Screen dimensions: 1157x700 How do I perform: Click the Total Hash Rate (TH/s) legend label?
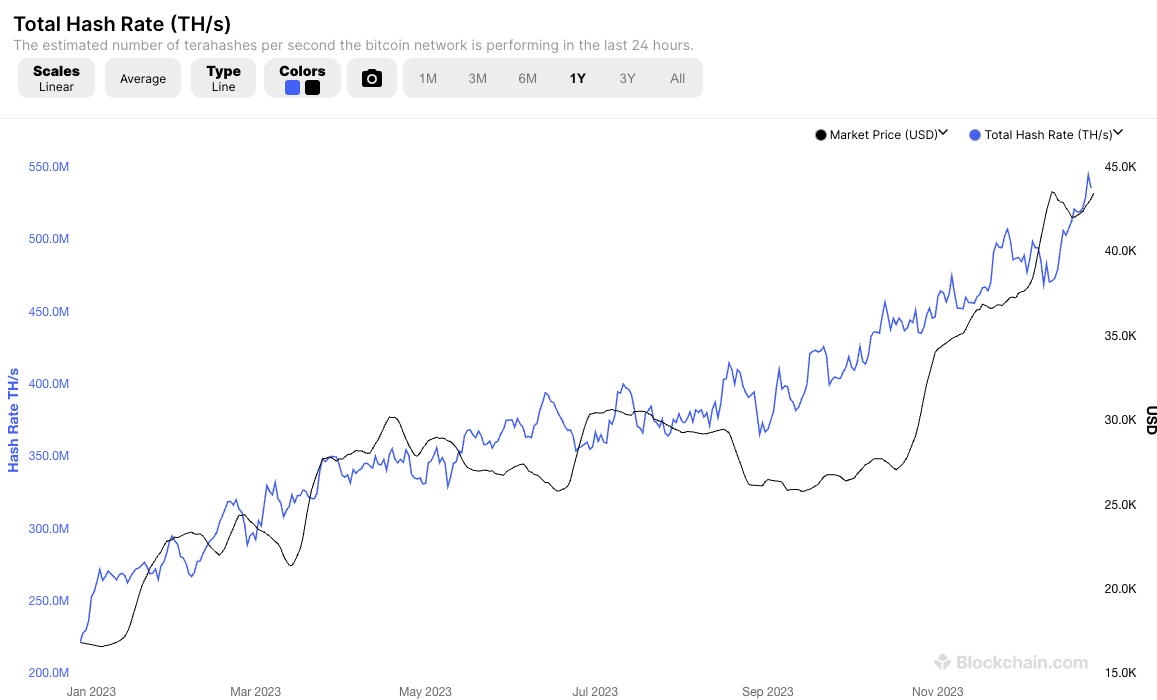[x=1049, y=135]
